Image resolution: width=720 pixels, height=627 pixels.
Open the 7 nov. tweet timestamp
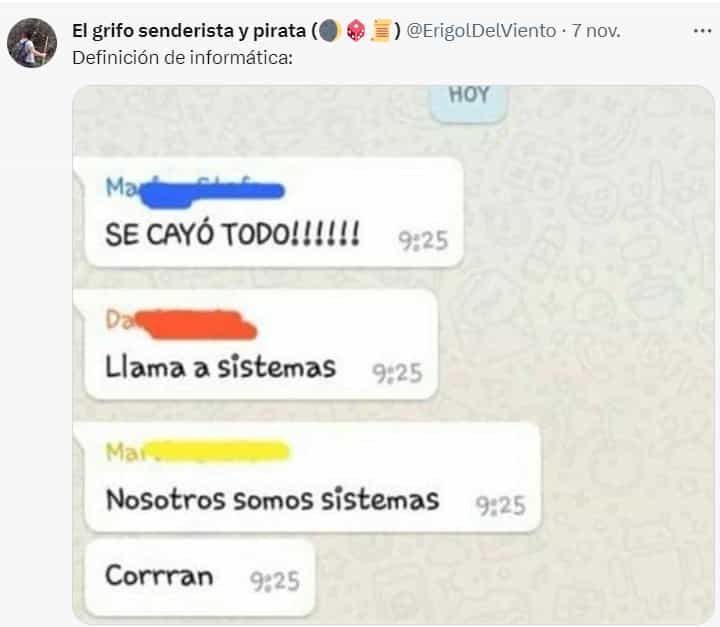pyautogui.click(x=596, y=31)
